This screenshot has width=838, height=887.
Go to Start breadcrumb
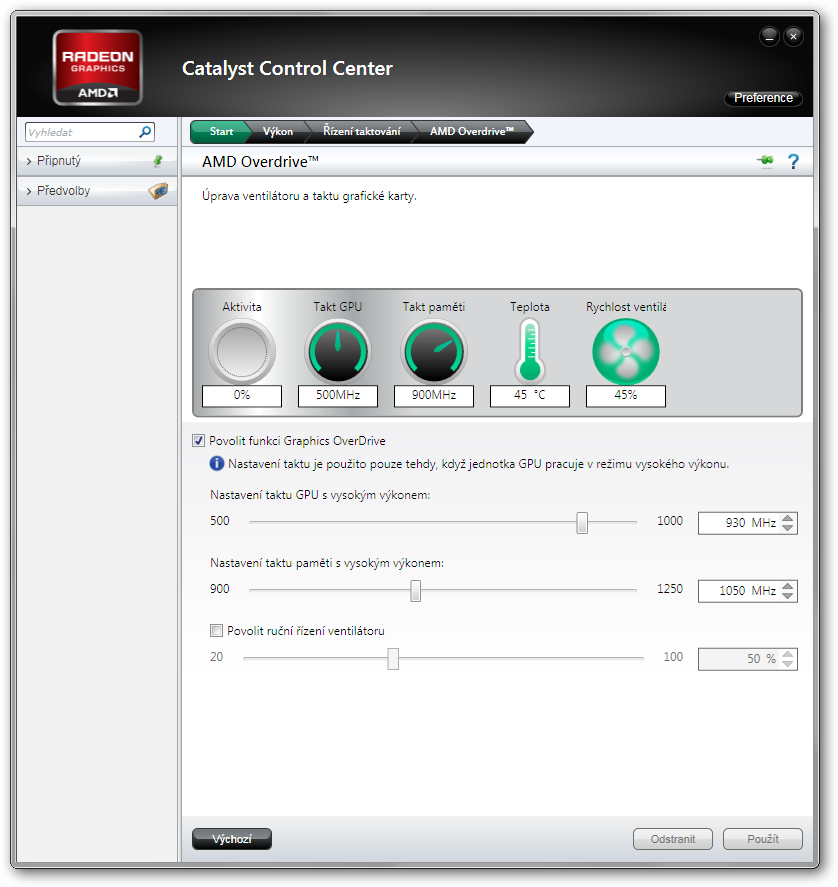(x=221, y=131)
